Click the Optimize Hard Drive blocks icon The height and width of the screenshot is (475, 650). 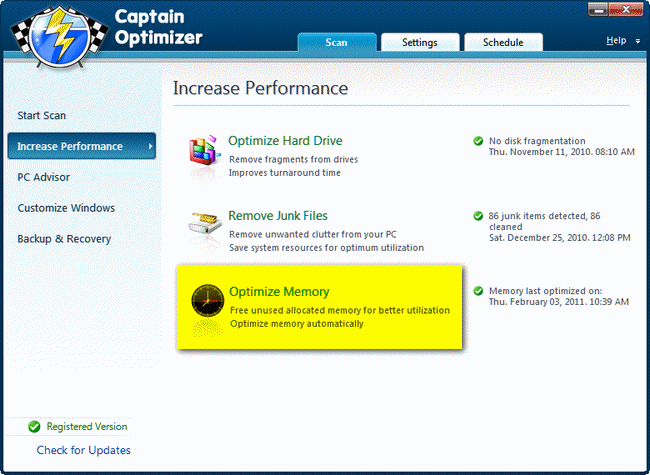[x=205, y=150]
